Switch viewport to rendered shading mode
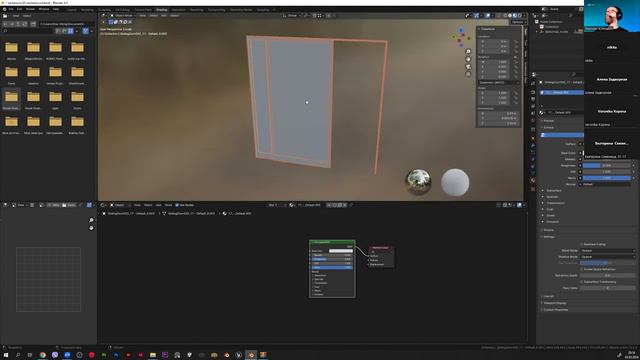The width and height of the screenshot is (640, 360). pos(520,16)
